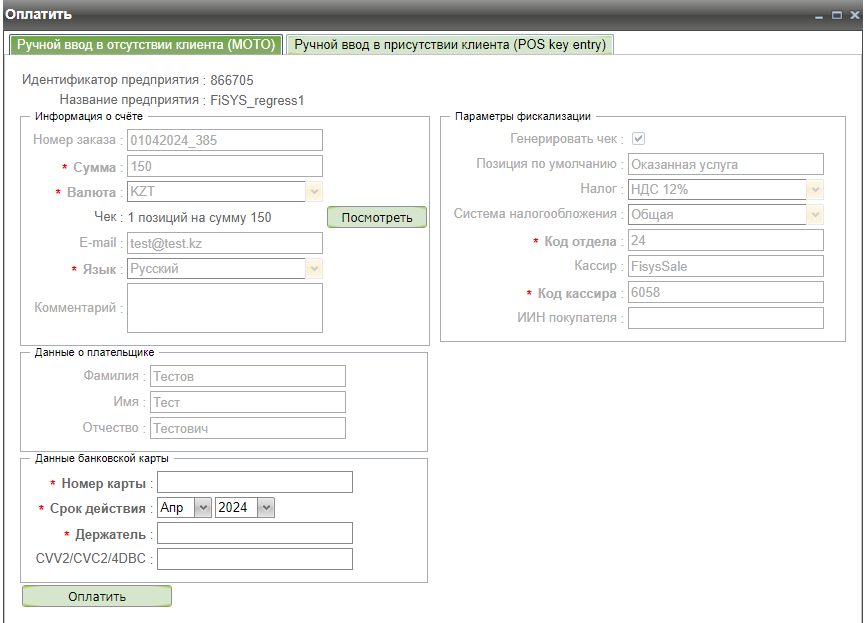The image size is (865, 623).
Task: Choose the expiry year dropdown 2024
Action: point(245,508)
